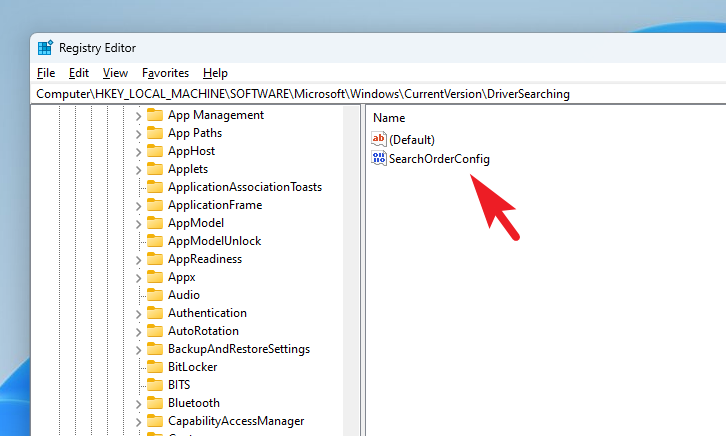Expand the App Paths key
Viewport: 726px width, 436px height.
coord(138,134)
